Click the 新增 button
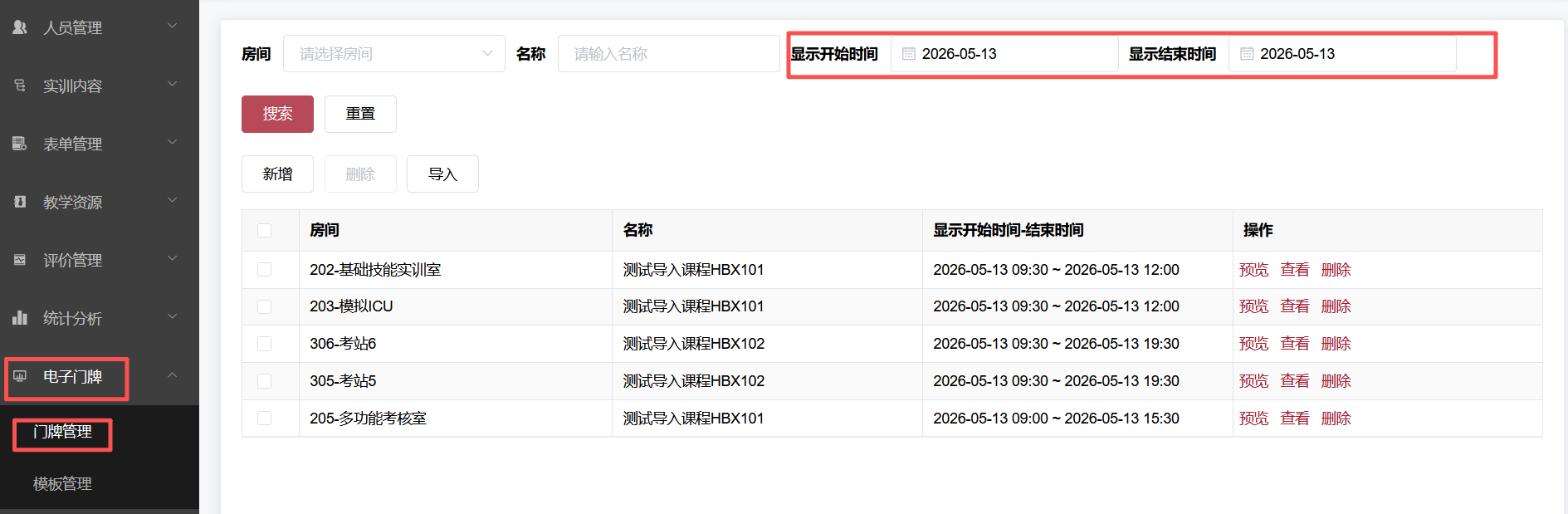 pos(277,174)
